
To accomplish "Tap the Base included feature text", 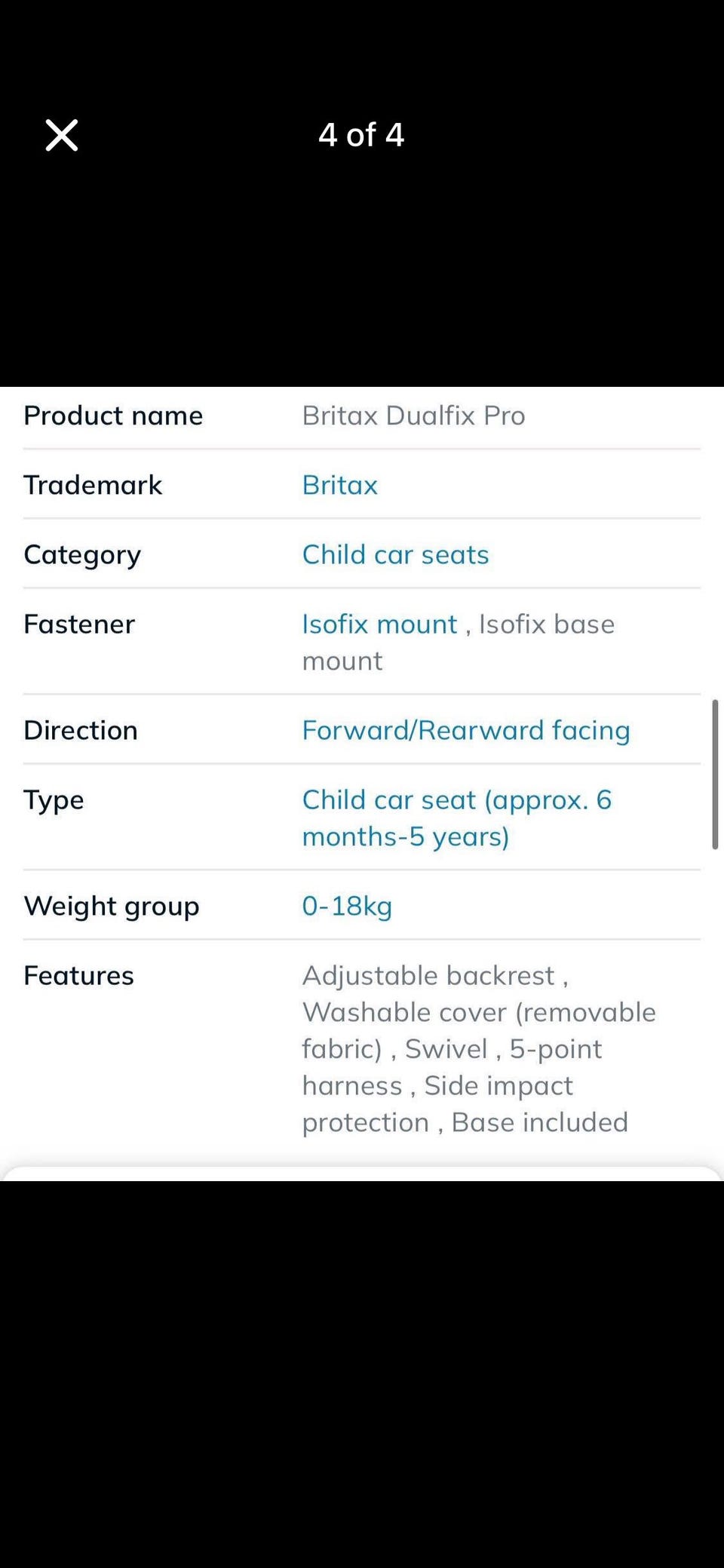I will (x=539, y=1122).
